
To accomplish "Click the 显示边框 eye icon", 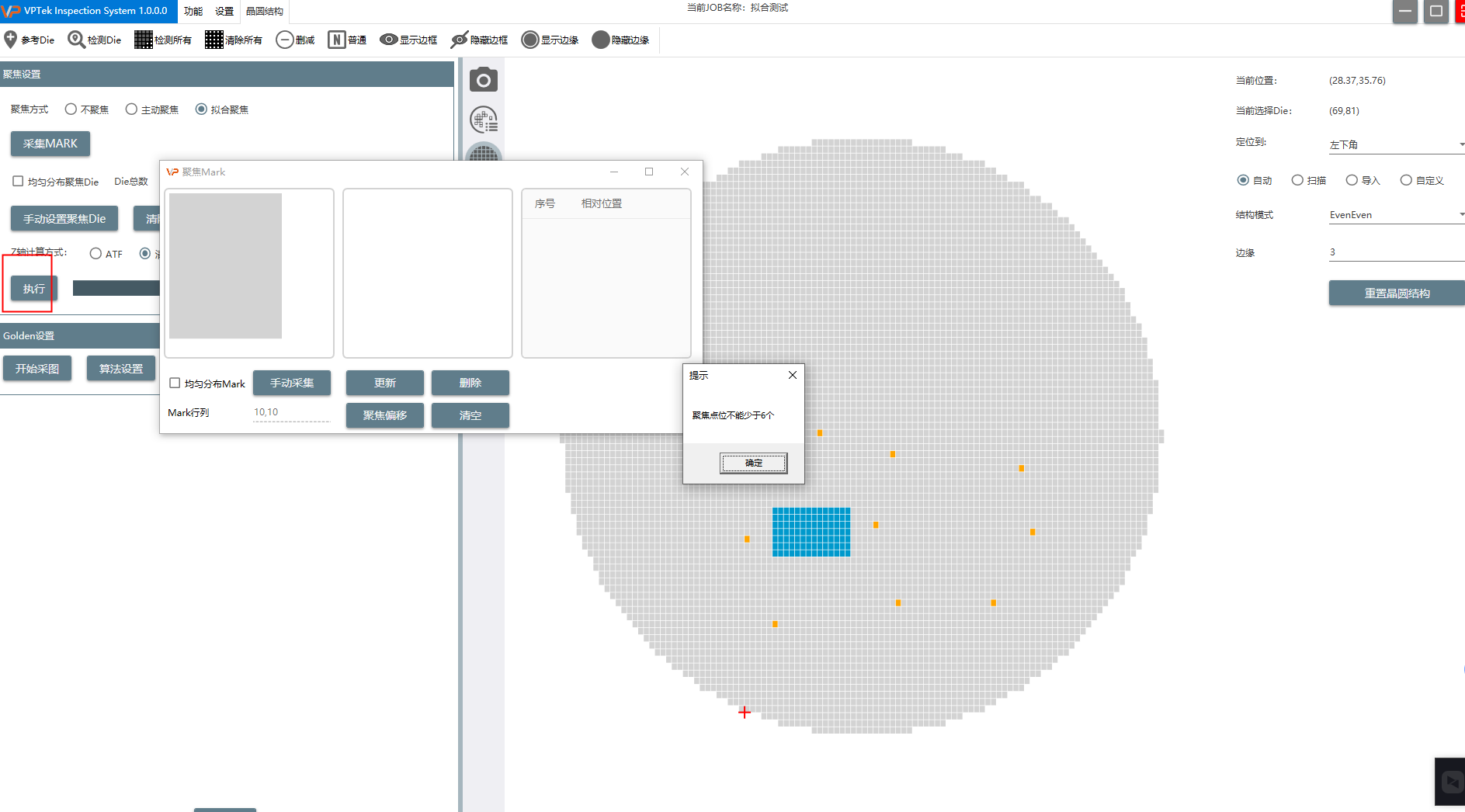I will (388, 40).
